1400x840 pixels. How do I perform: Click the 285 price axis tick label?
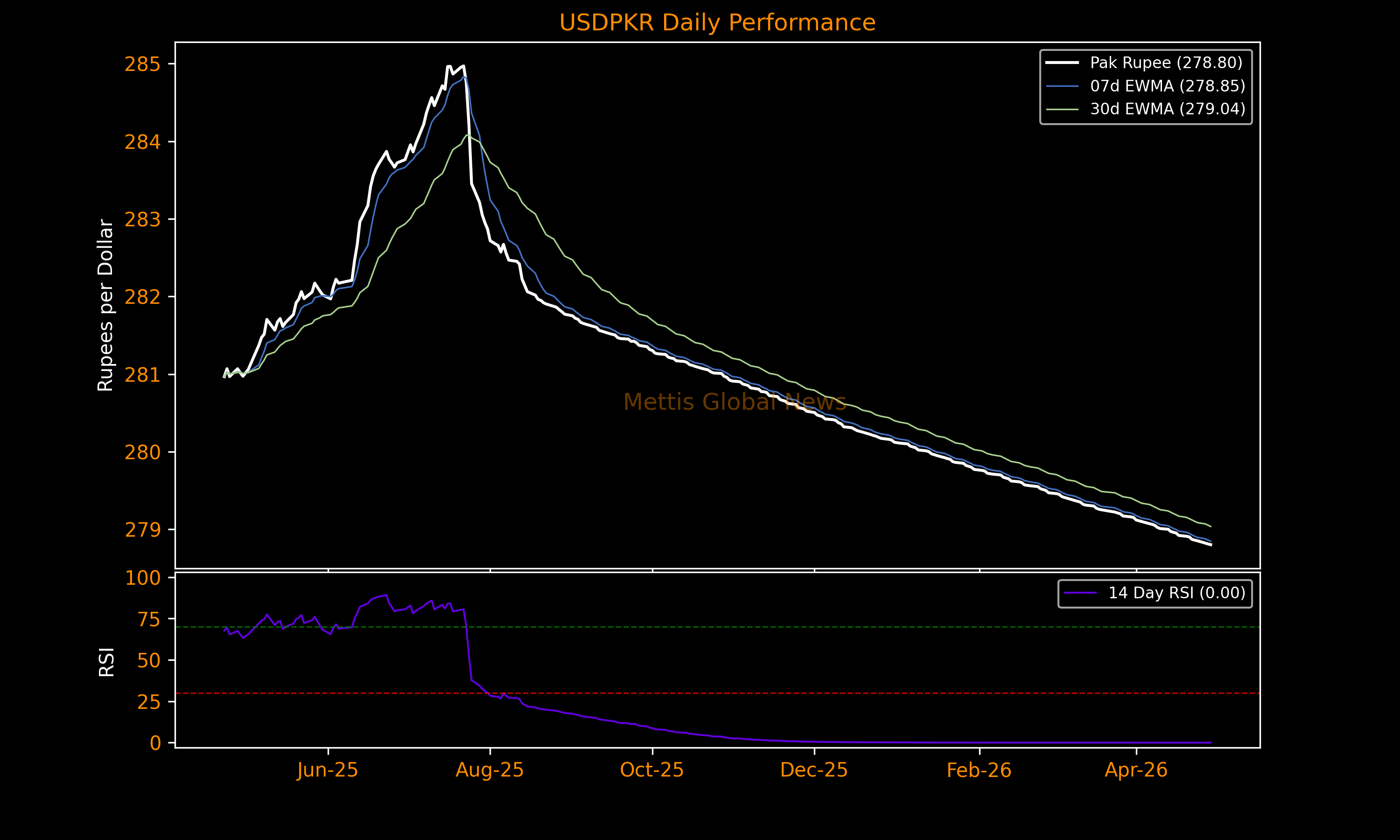(x=143, y=64)
